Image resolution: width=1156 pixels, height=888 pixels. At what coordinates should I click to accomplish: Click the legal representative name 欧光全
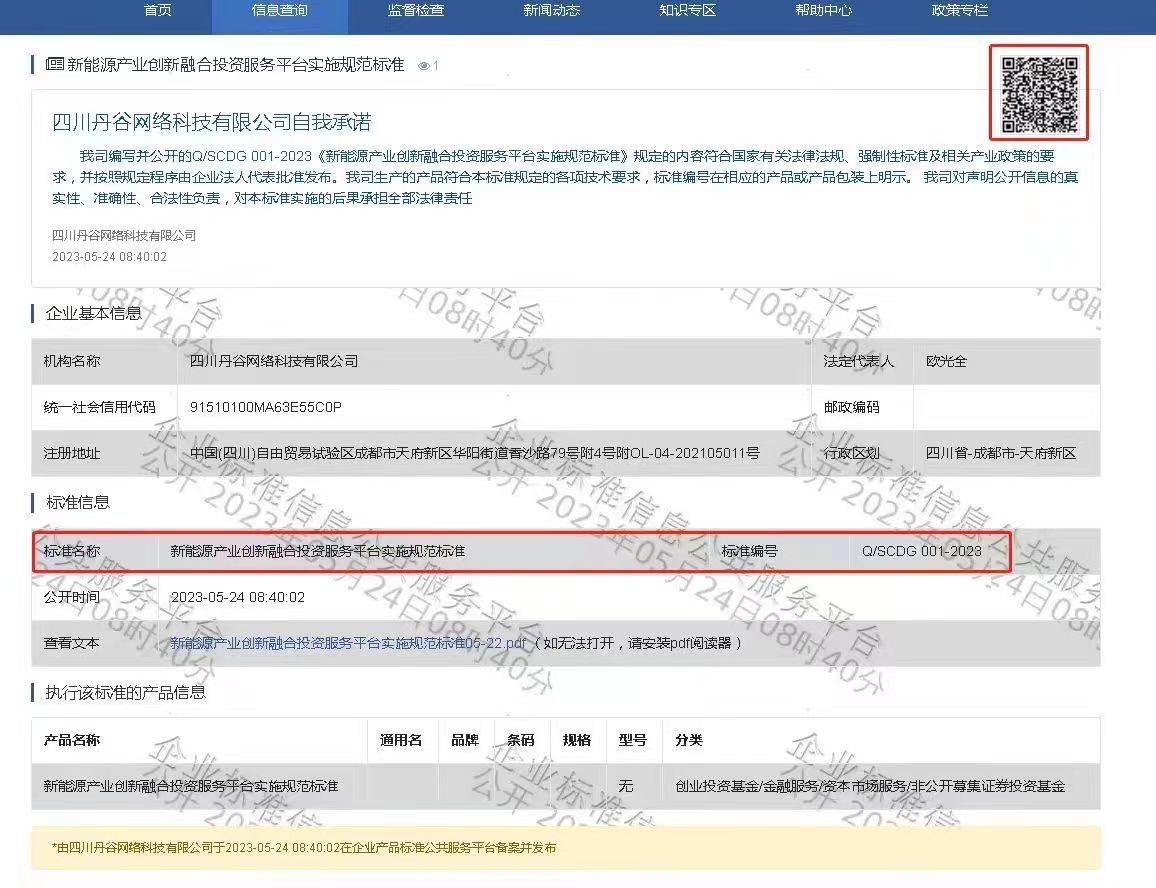point(946,361)
